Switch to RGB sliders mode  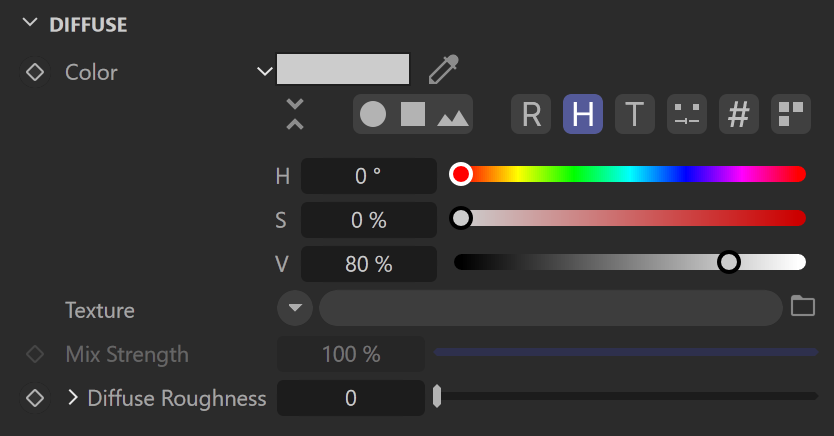[531, 114]
